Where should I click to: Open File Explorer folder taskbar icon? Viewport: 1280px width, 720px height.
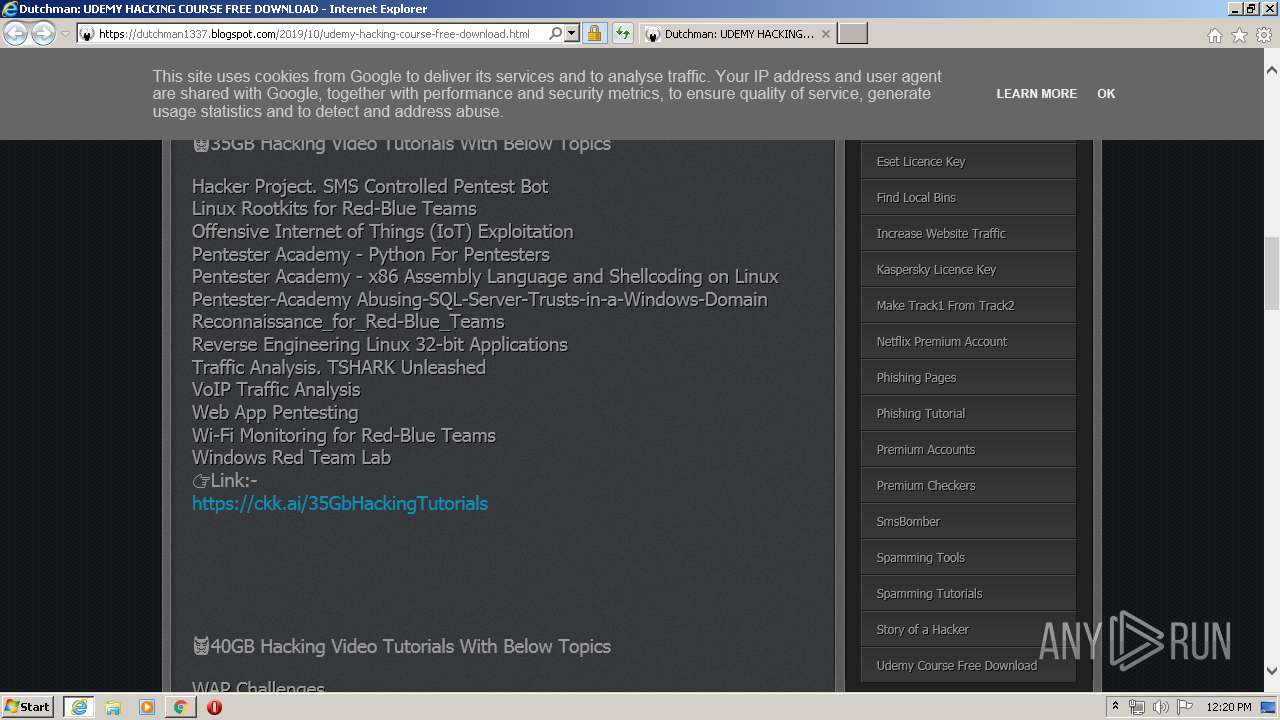pos(113,707)
